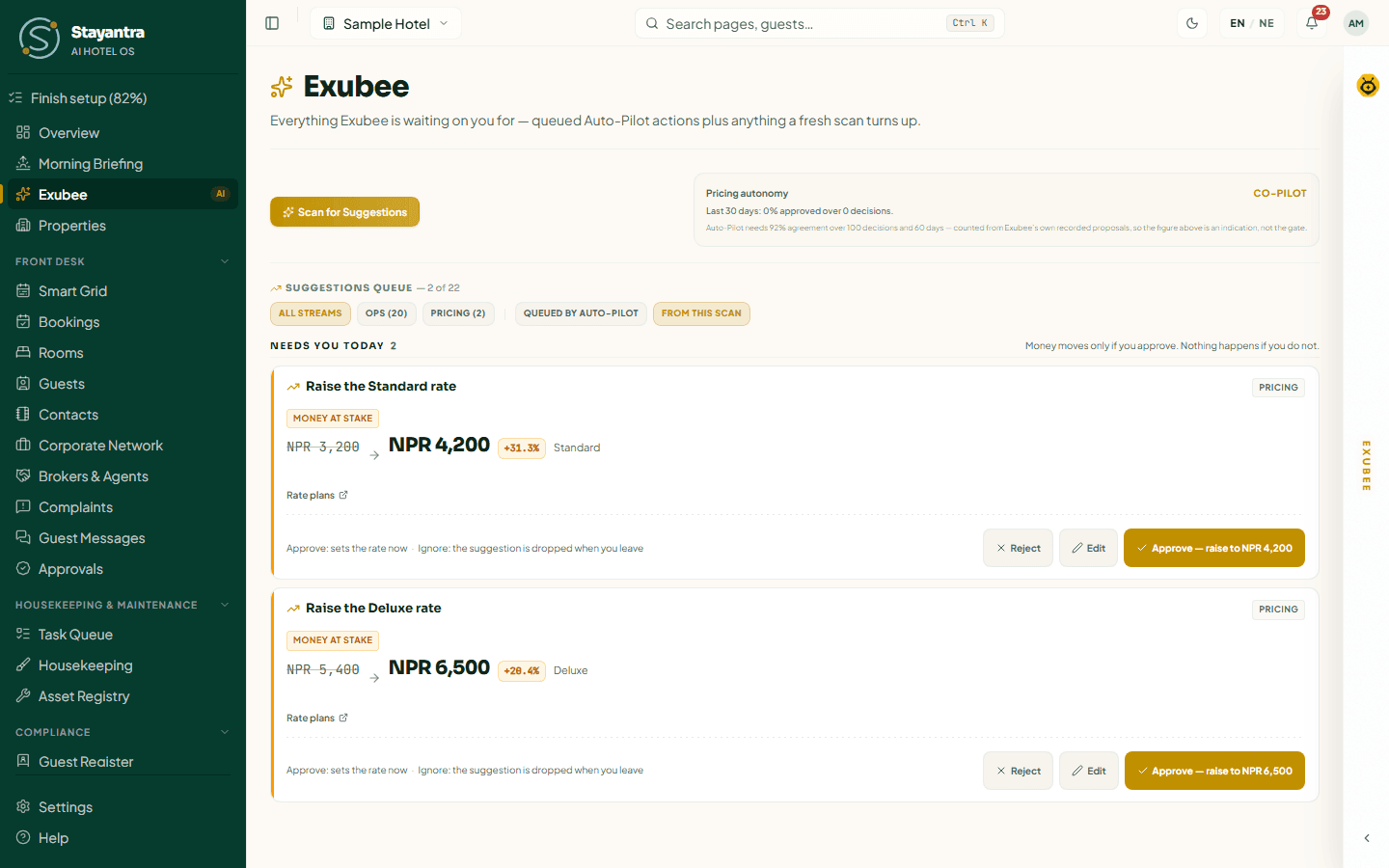This screenshot has height=868, width=1389.
Task: Open Contacts page
Action: [123, 415]
